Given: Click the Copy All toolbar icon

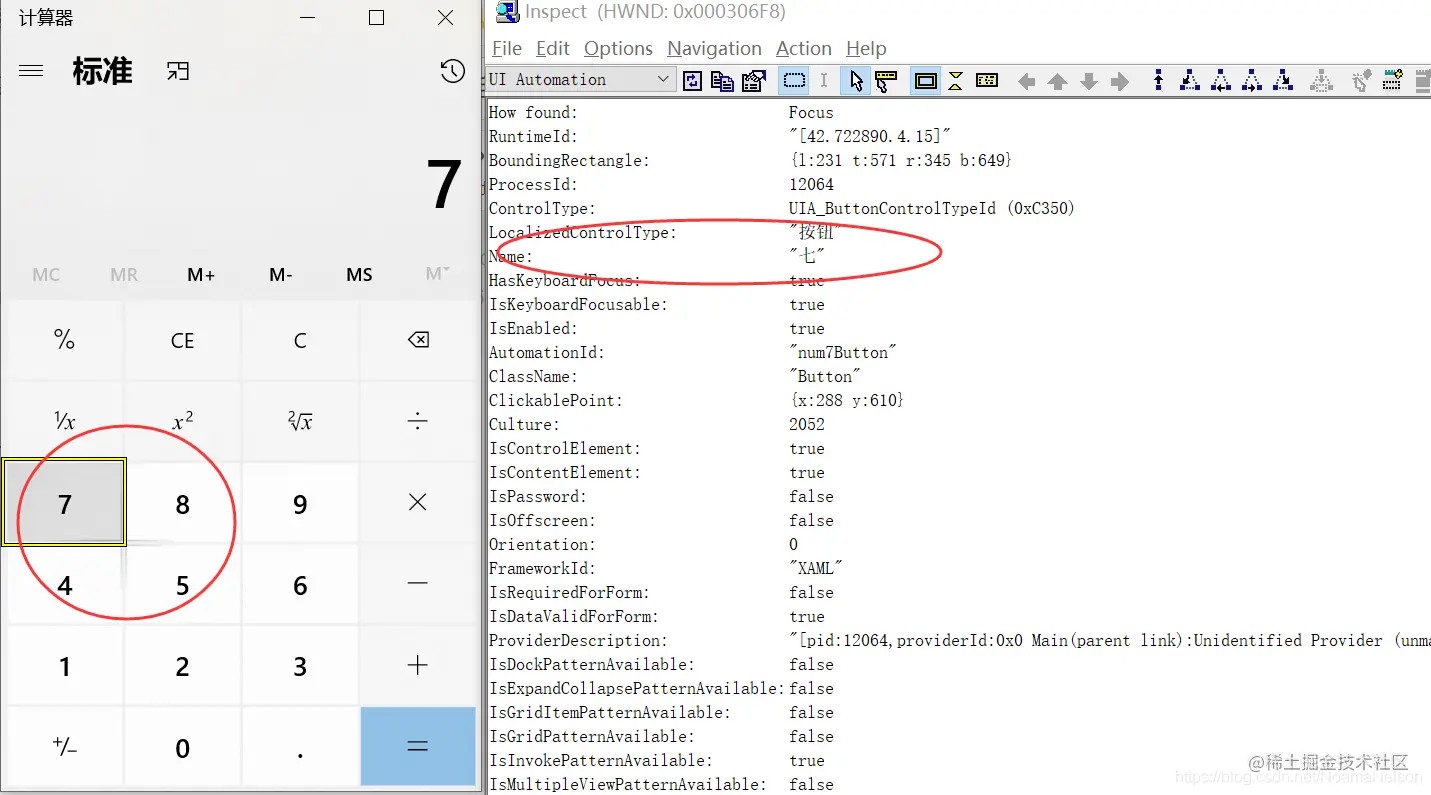Looking at the screenshot, I should pos(722,80).
